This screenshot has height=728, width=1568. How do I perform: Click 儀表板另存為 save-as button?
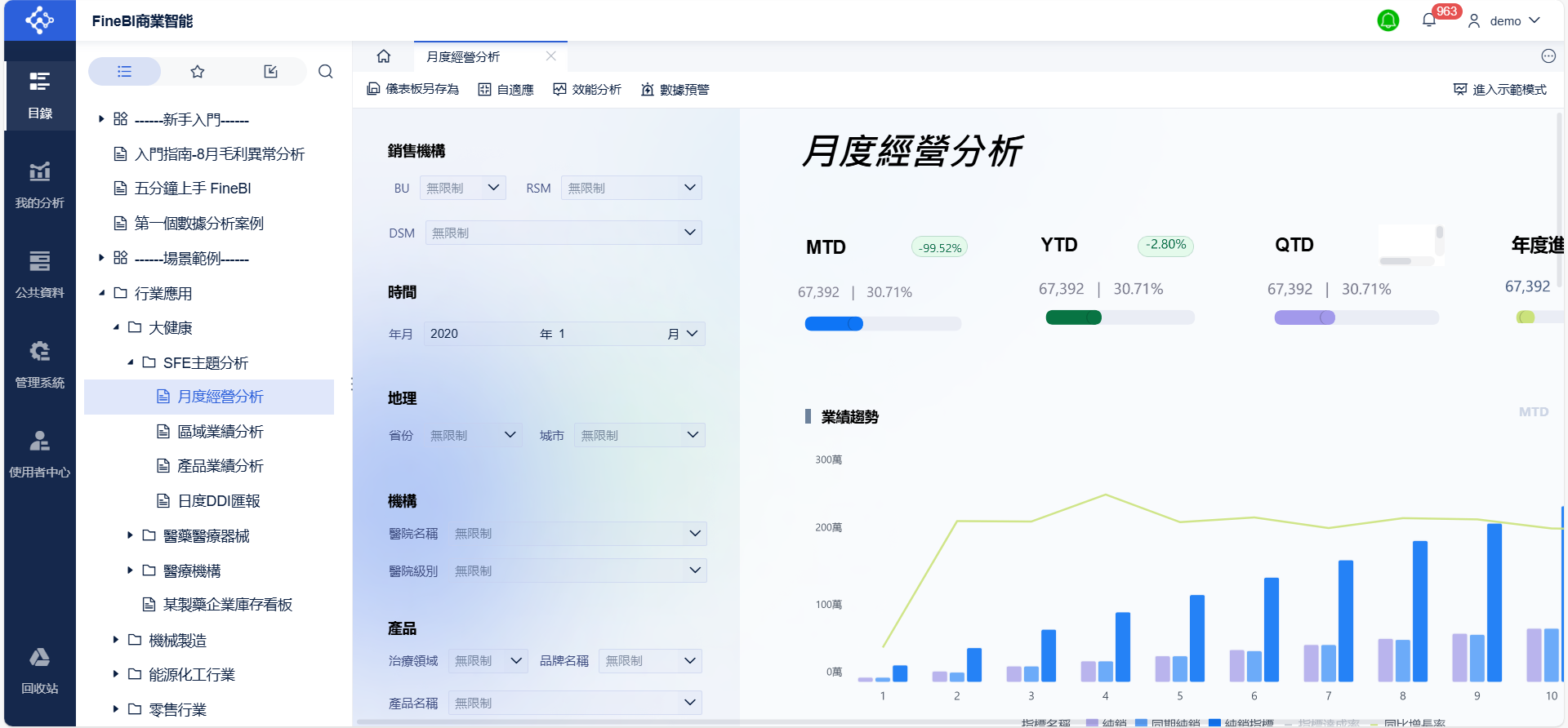pyautogui.click(x=412, y=89)
